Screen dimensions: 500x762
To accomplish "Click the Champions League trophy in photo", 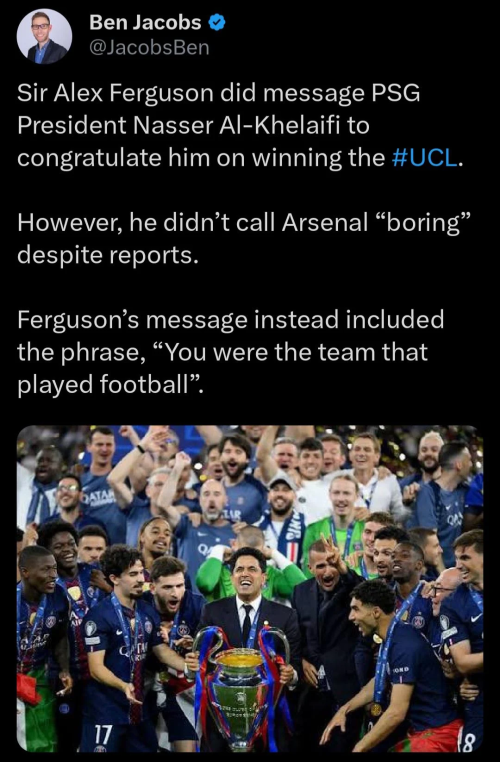I will tap(241, 690).
